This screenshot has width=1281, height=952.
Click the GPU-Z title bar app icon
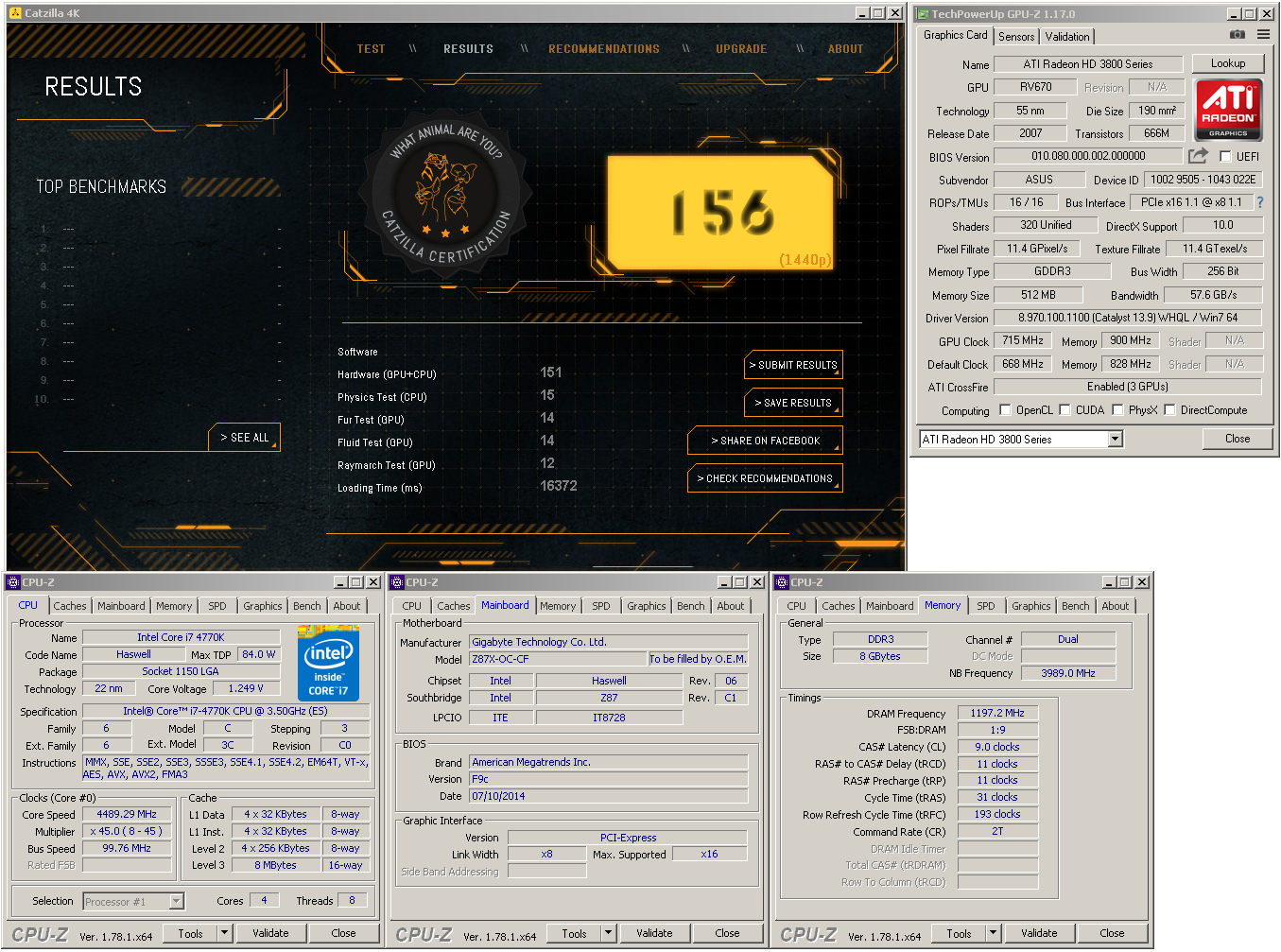(922, 14)
